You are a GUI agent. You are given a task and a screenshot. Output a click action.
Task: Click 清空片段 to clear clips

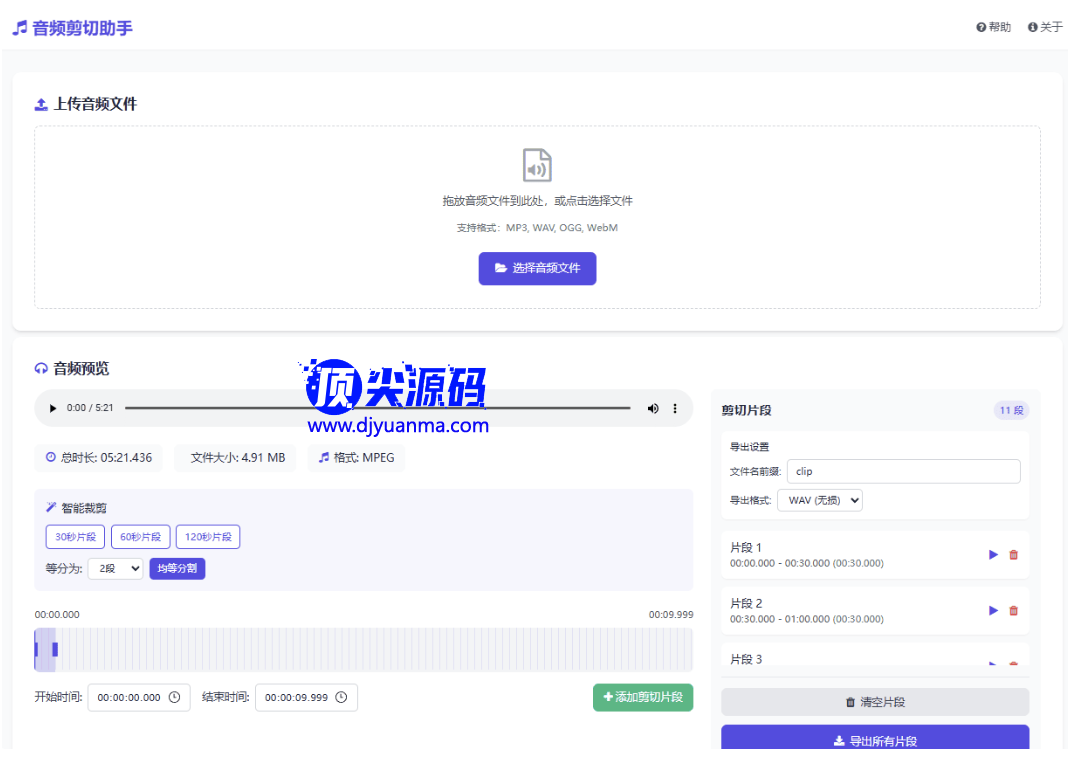[874, 702]
